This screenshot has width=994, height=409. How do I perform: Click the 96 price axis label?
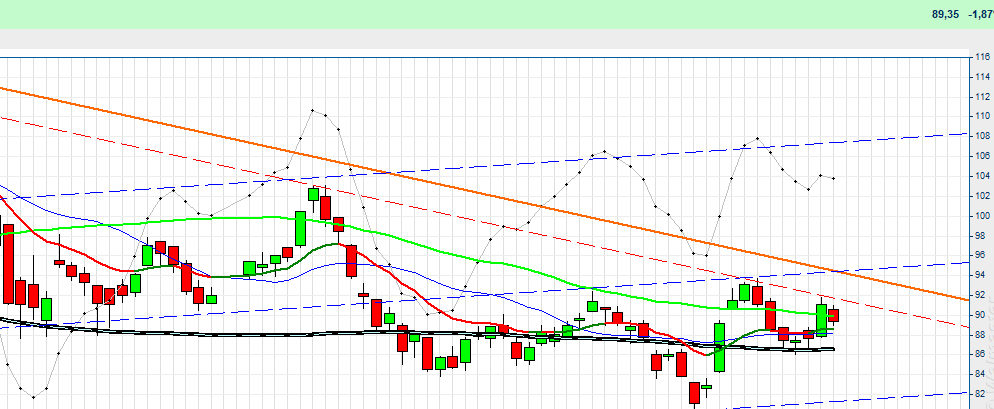tap(981, 255)
